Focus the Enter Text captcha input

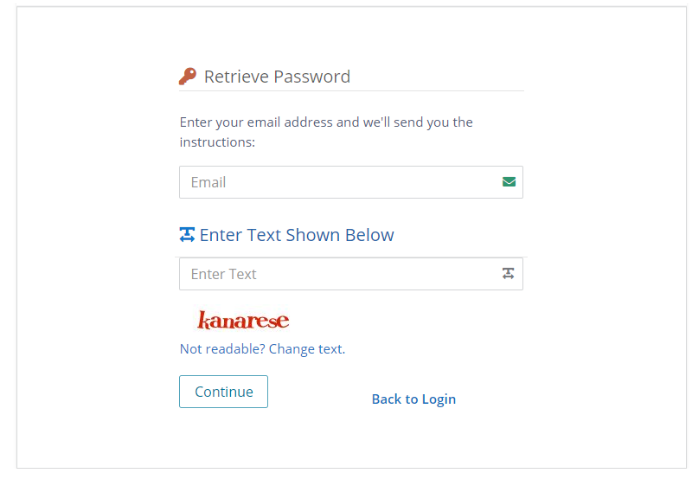tap(340, 274)
